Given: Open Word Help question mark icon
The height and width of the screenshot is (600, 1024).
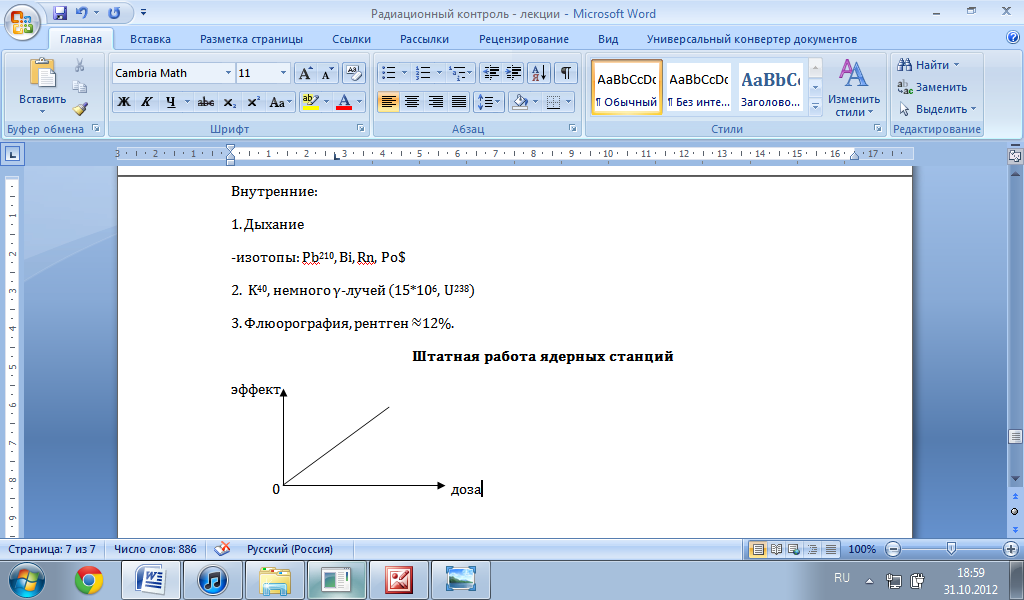Looking at the screenshot, I should tap(1013, 38).
